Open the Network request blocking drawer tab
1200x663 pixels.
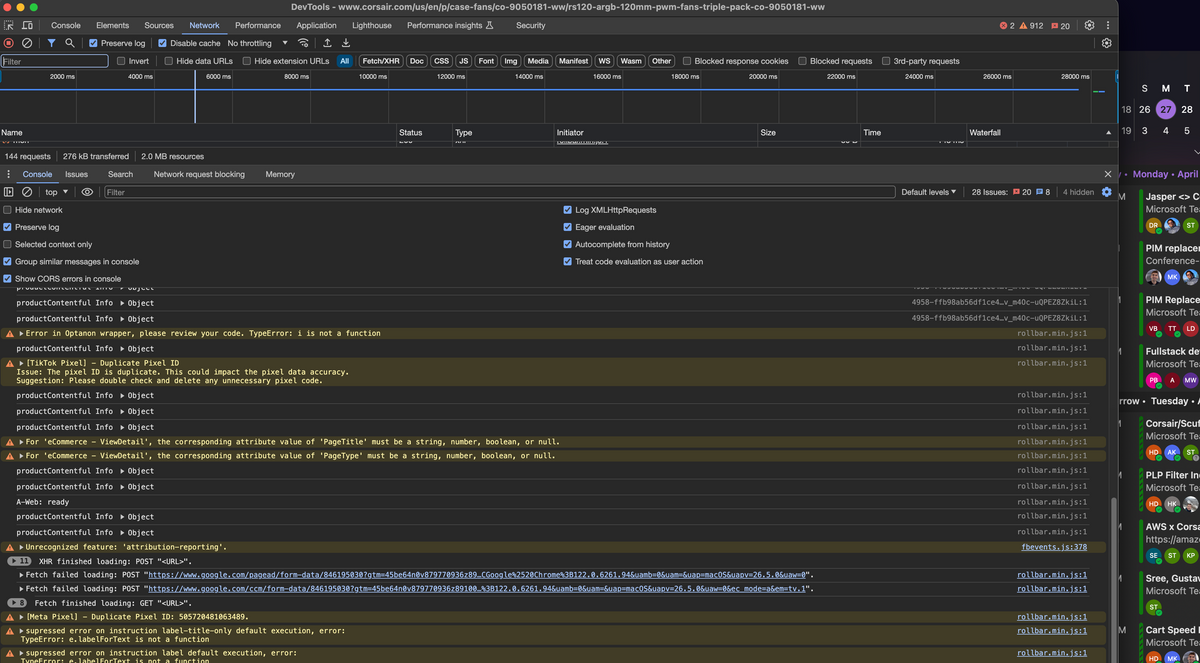point(199,174)
